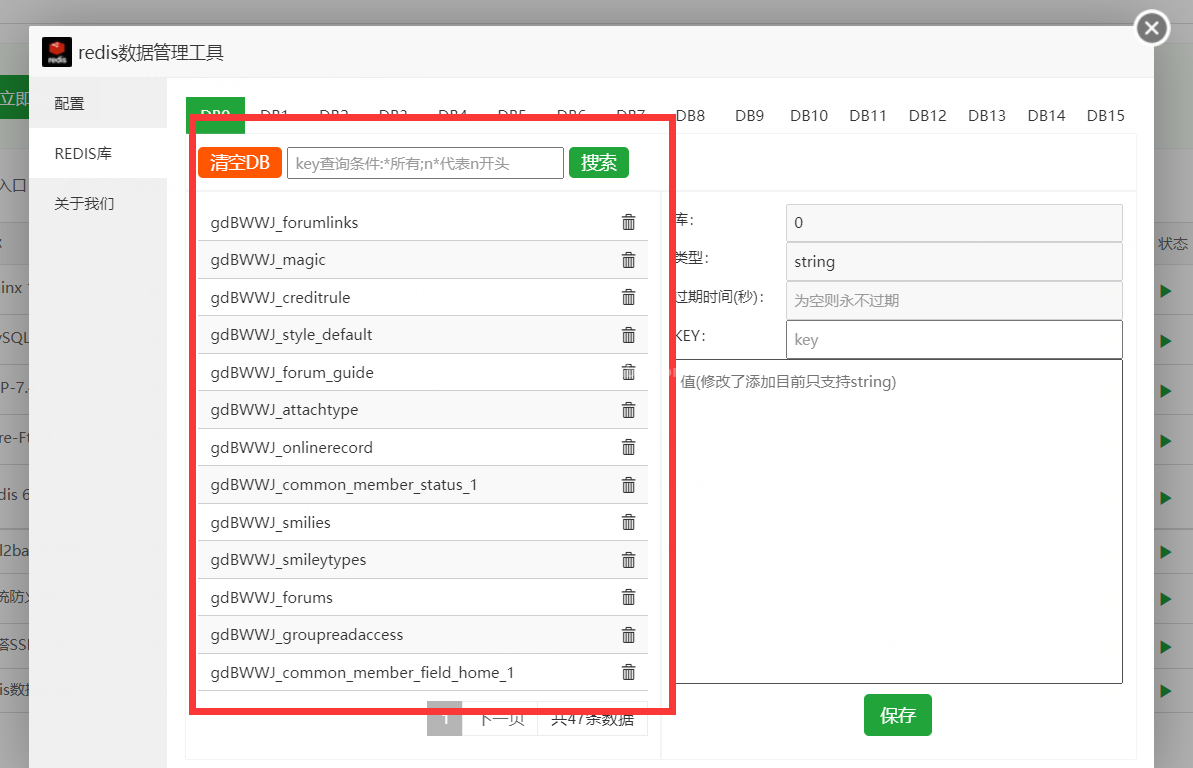Delete the gdBWWJ_forumlinks key
The image size is (1193, 768).
628,222
